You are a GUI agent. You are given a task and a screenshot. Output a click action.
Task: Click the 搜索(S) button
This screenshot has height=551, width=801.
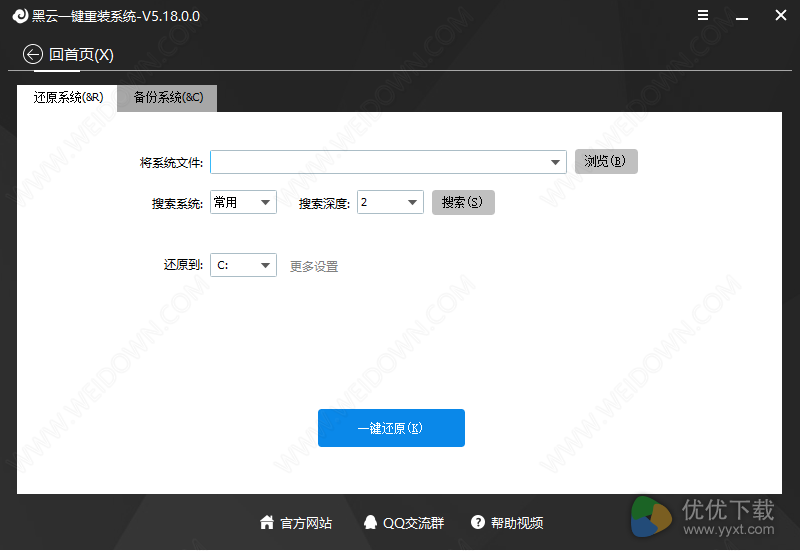463,202
